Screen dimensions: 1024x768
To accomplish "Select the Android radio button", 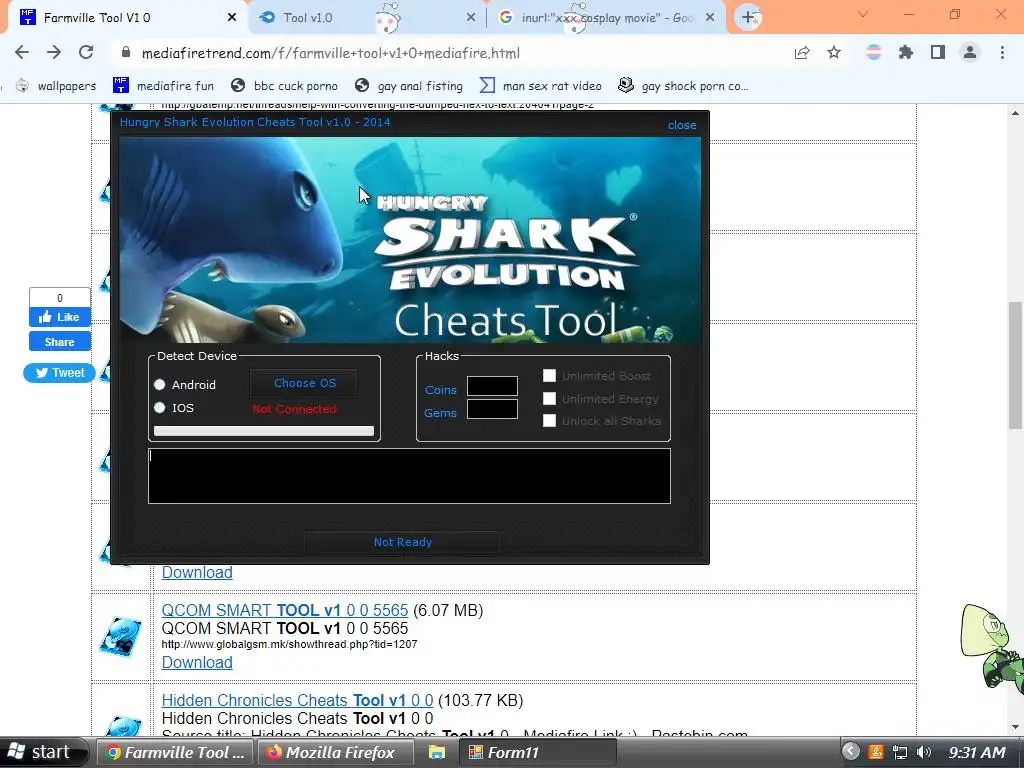I will [159, 385].
